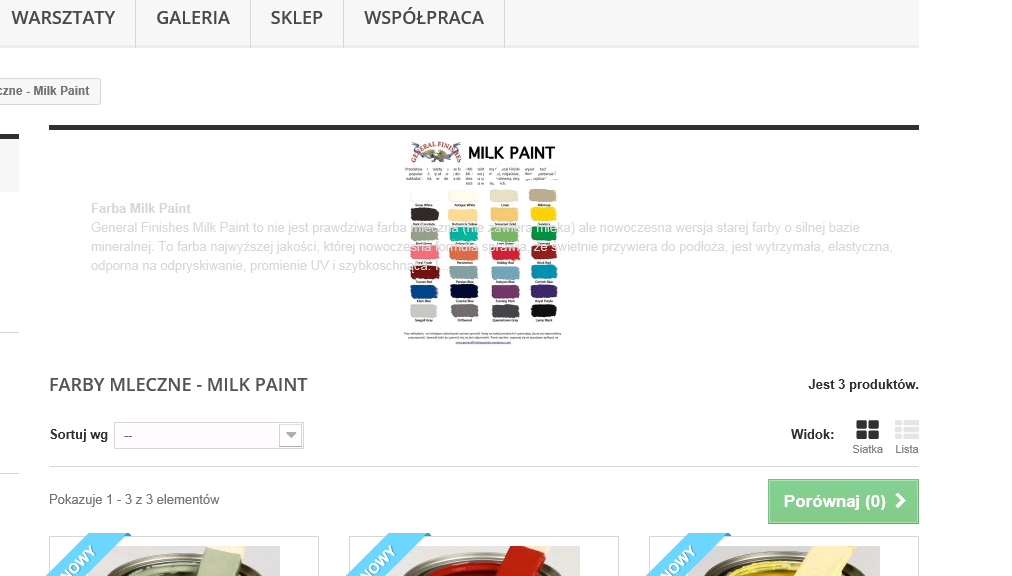Click the Sortuj wg select field
The width and height of the screenshot is (1012, 576).
pos(208,435)
